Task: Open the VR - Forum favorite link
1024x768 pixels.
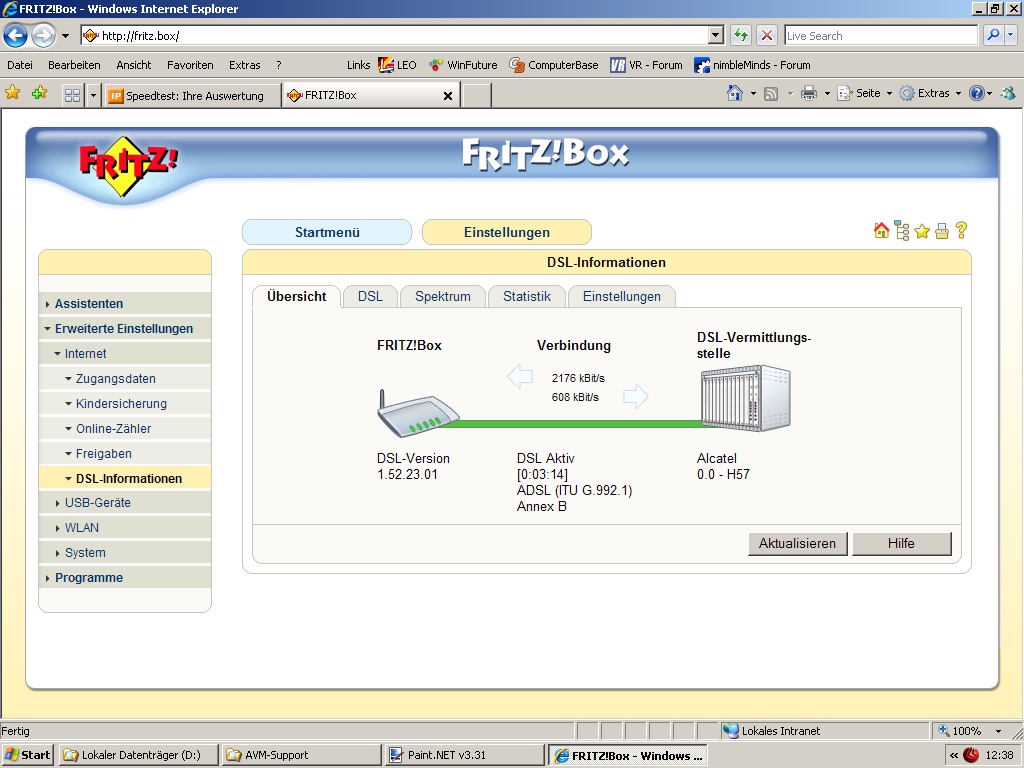Action: click(647, 65)
